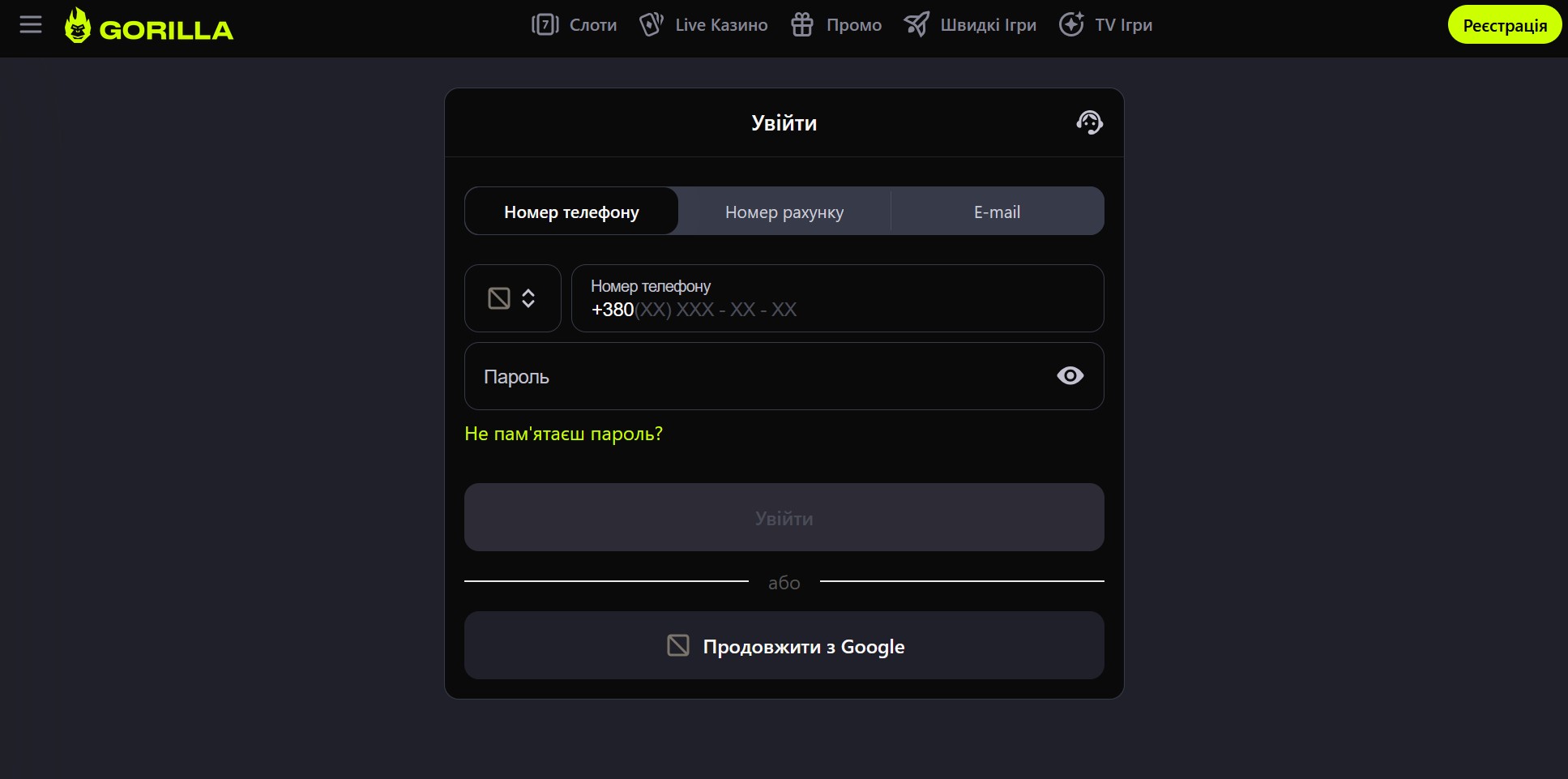Click the Promo gift box icon
This screenshot has width=1568, height=779.
(801, 25)
